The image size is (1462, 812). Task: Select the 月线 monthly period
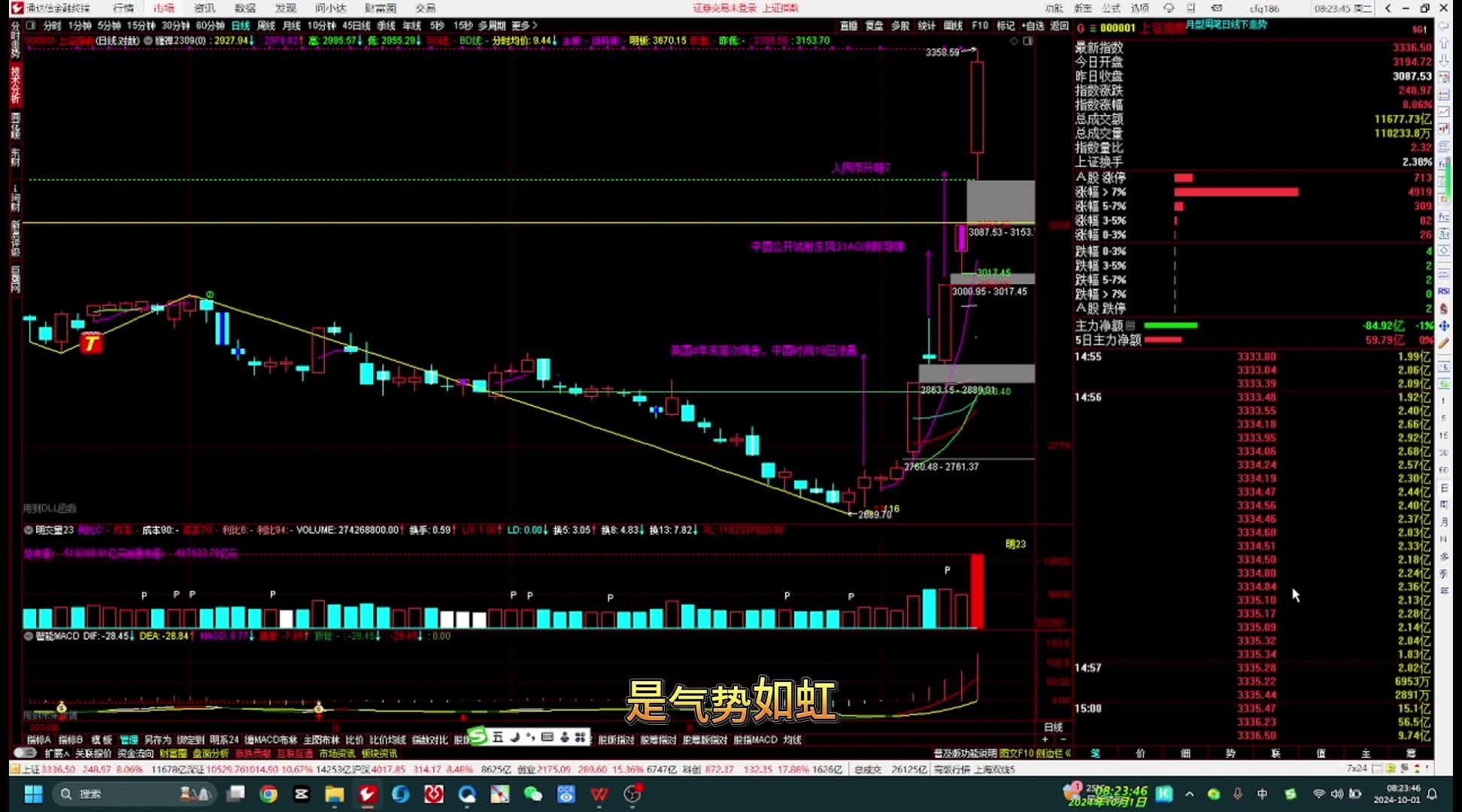[291, 26]
